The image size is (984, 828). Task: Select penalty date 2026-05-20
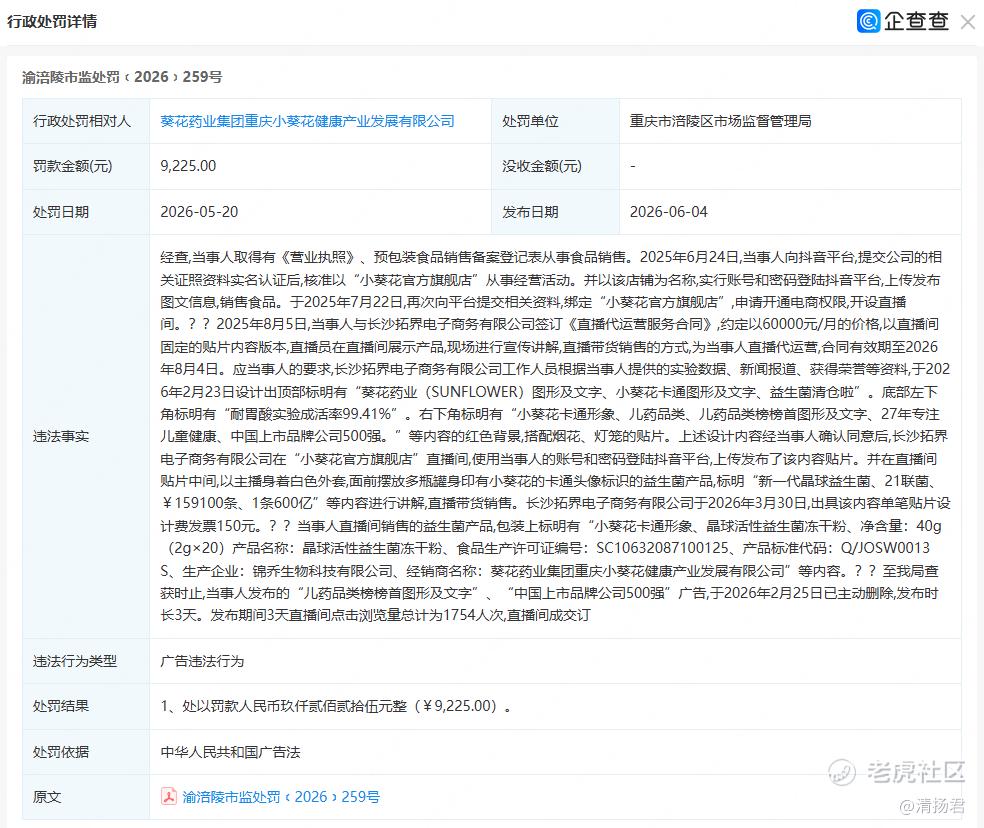[x=199, y=212]
